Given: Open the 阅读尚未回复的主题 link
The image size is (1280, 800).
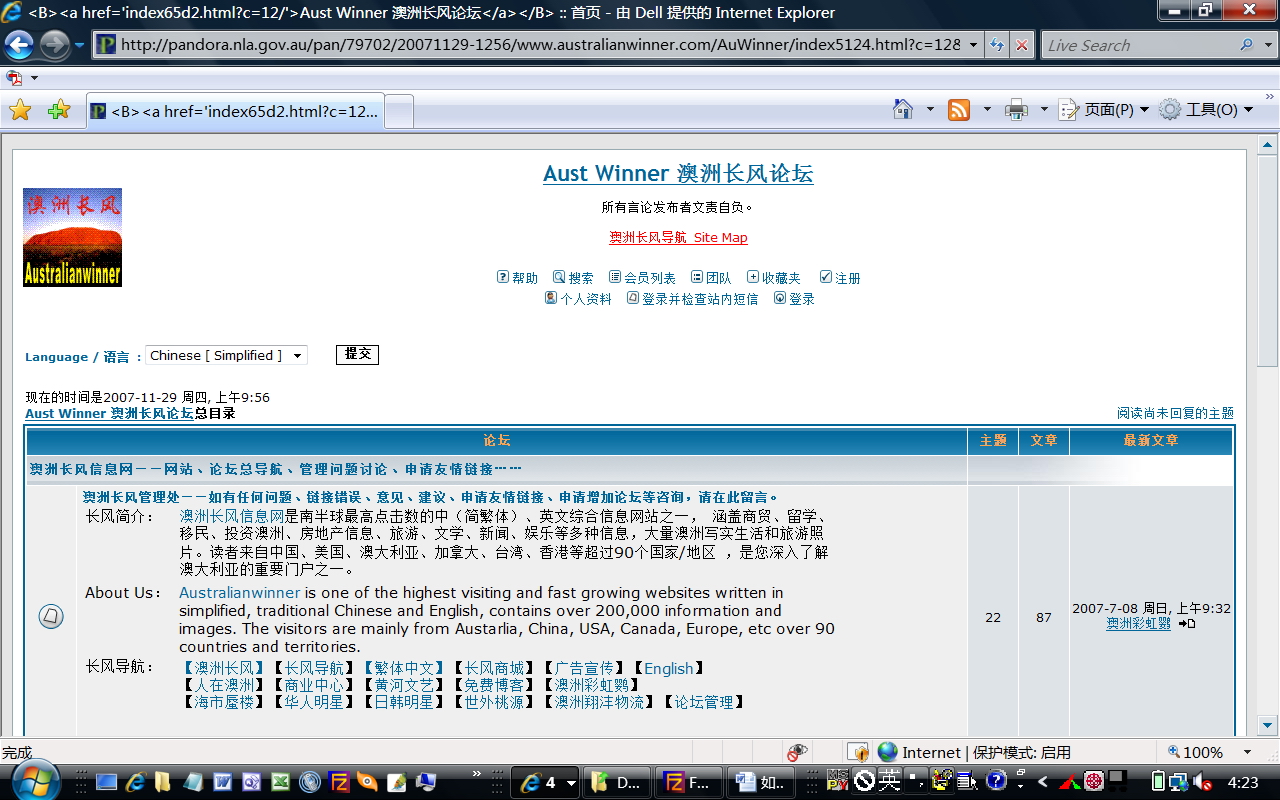Looking at the screenshot, I should [1175, 413].
